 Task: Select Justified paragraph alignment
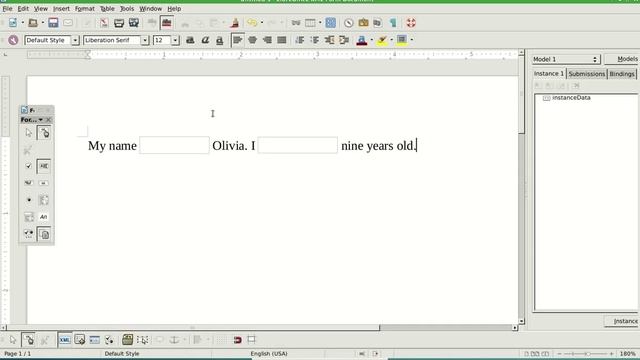pos(282,40)
